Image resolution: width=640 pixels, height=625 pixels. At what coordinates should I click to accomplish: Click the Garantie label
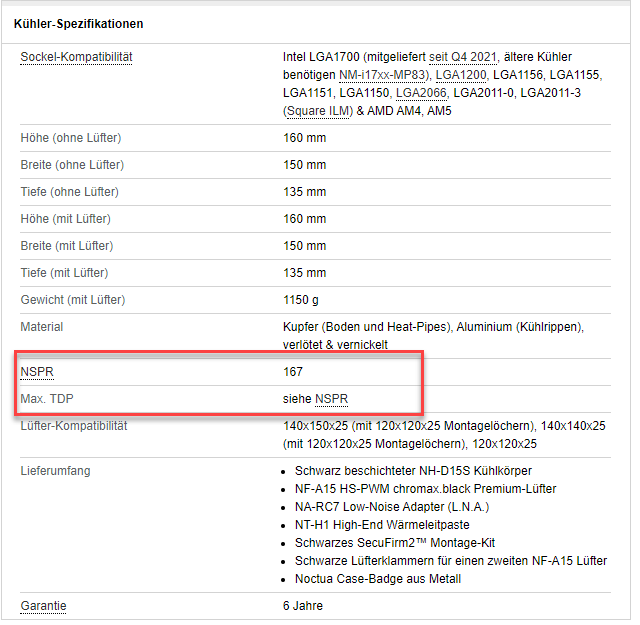point(44,606)
